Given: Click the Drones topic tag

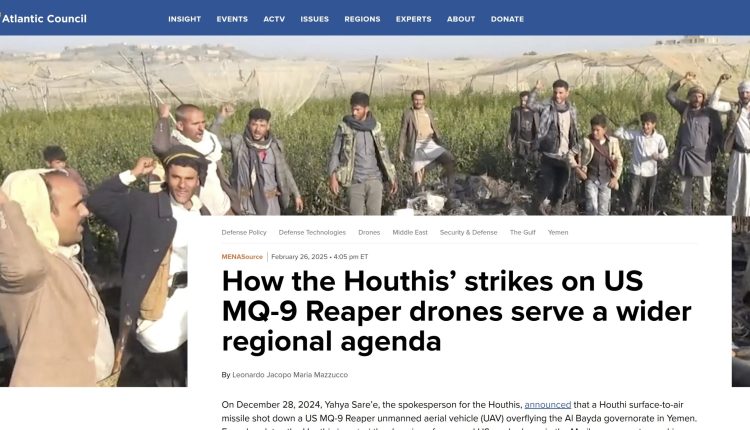Looking at the screenshot, I should 369,232.
